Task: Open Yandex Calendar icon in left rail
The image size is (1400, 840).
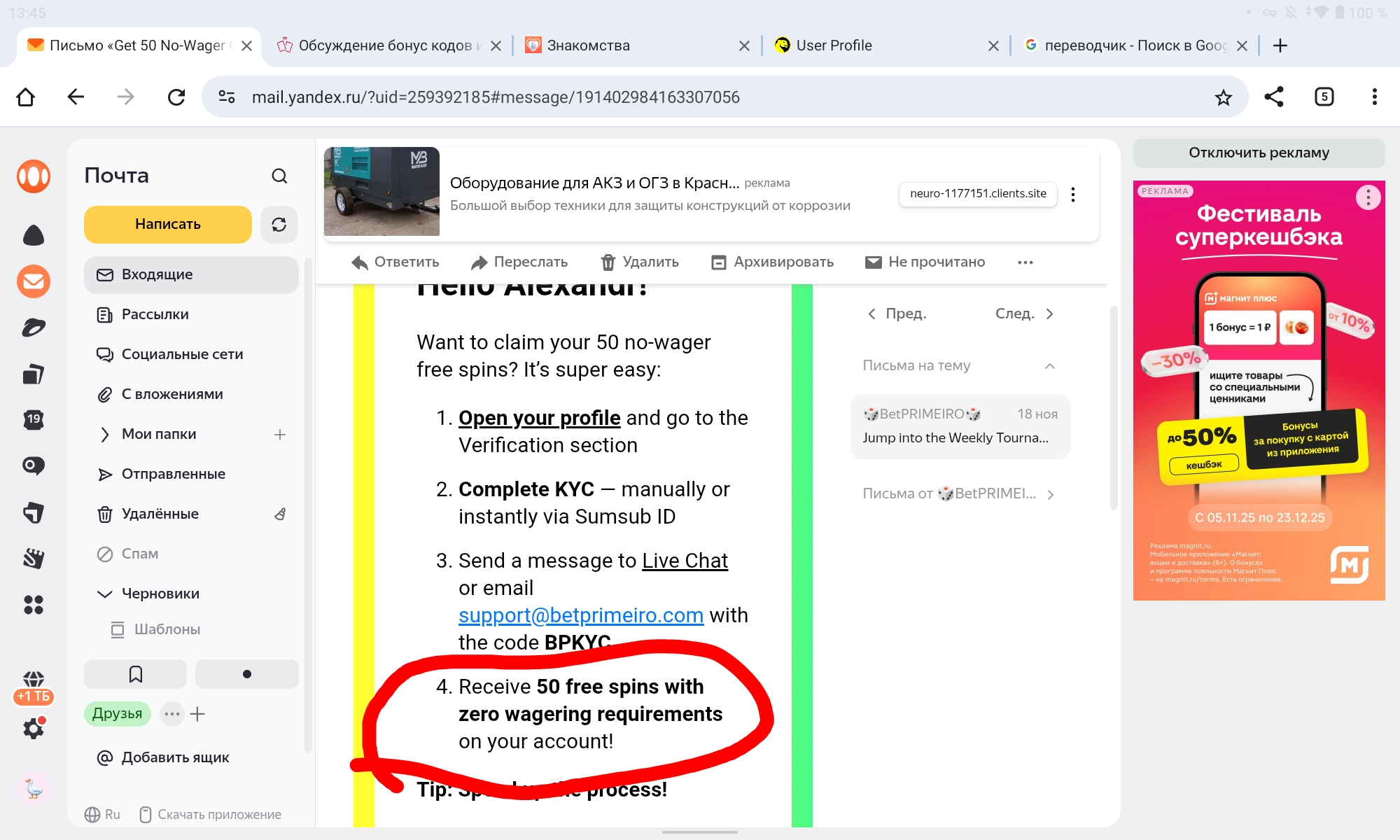Action: pyautogui.click(x=33, y=419)
